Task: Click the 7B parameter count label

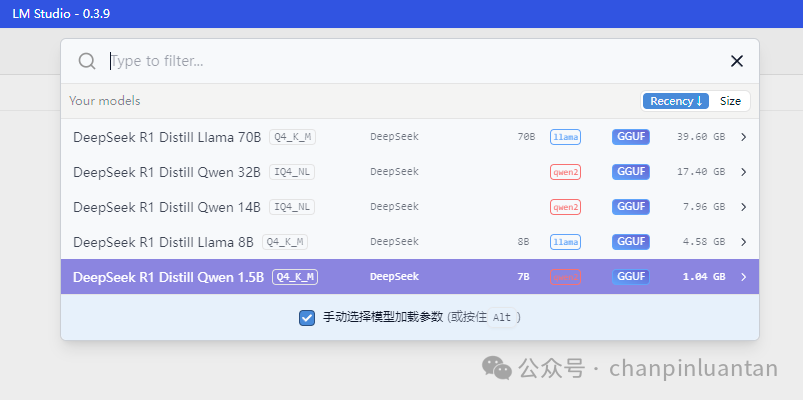Action: (523, 277)
